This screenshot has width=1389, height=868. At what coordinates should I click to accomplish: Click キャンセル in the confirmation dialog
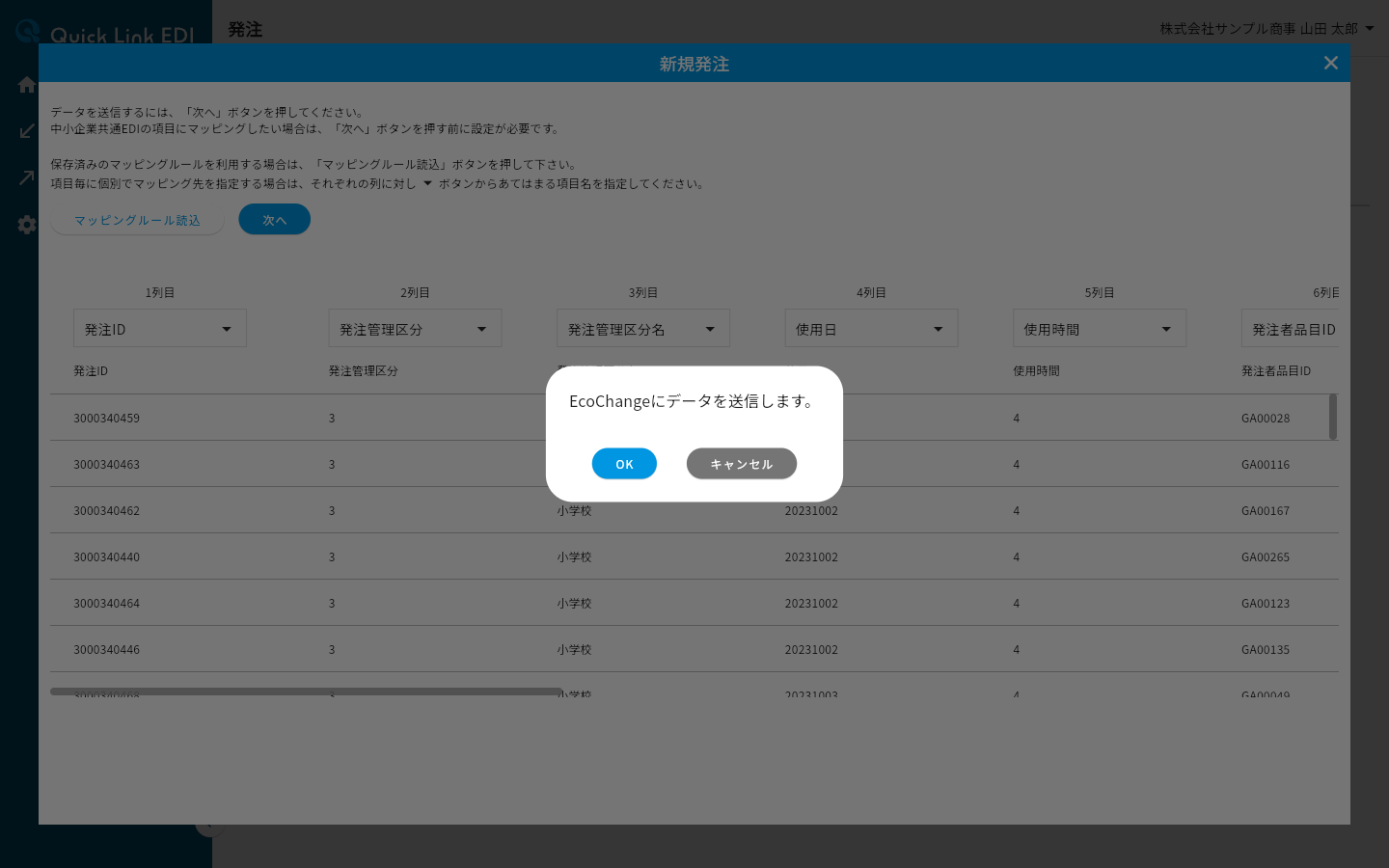coord(742,464)
